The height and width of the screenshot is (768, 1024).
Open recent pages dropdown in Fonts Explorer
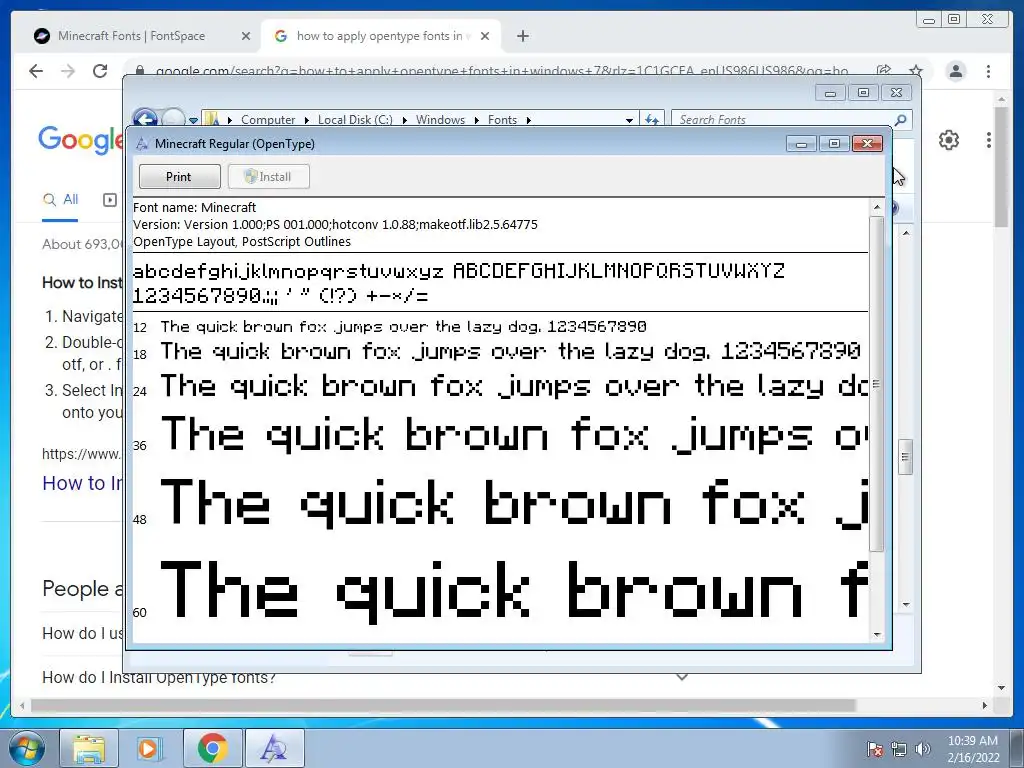[x=193, y=120]
